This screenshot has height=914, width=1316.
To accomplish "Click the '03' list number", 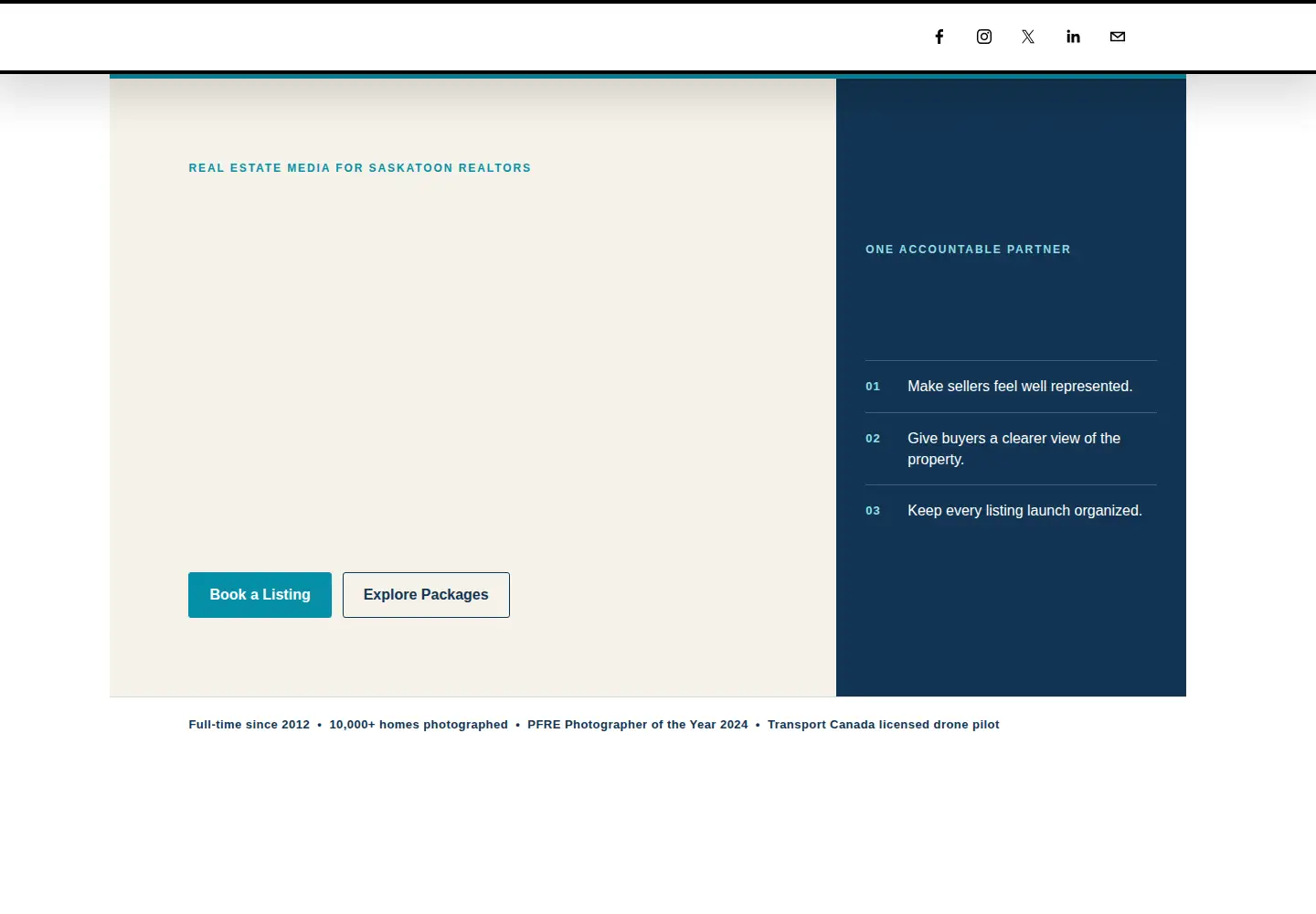I will coord(873,511).
